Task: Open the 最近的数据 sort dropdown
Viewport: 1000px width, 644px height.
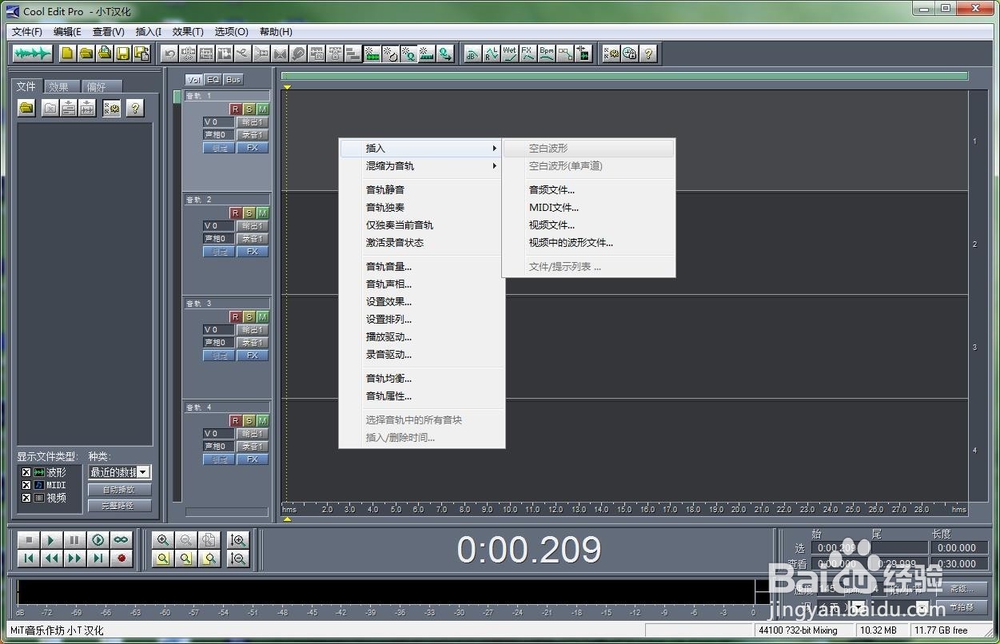Action: [144, 472]
